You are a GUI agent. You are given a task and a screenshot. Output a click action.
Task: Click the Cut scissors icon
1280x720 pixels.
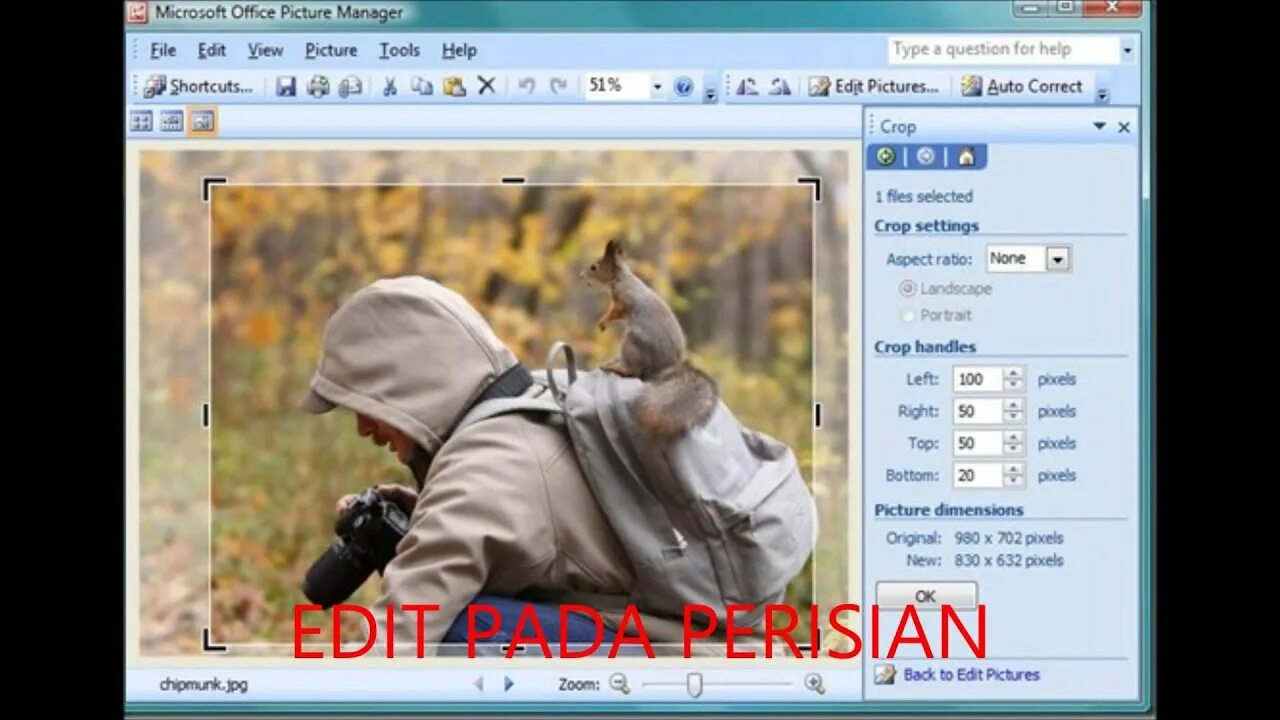click(390, 87)
